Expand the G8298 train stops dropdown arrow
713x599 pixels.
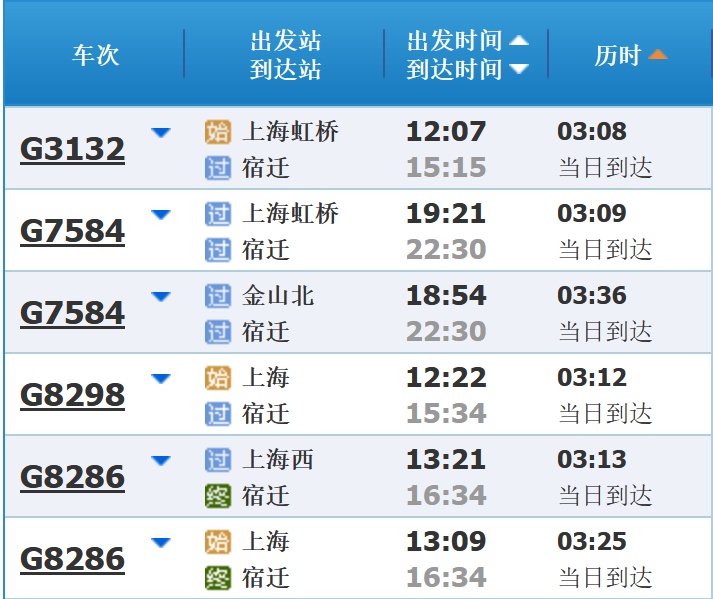click(160, 378)
